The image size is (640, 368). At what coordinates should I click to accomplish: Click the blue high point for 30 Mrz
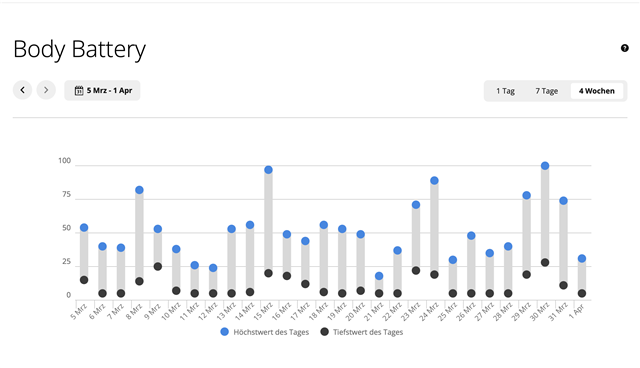click(545, 166)
